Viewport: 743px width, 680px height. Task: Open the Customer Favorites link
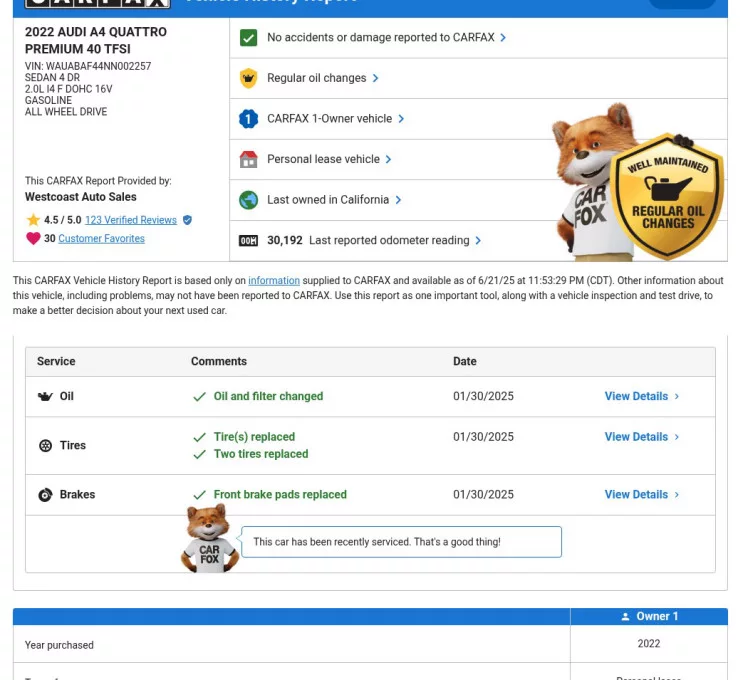pos(101,239)
